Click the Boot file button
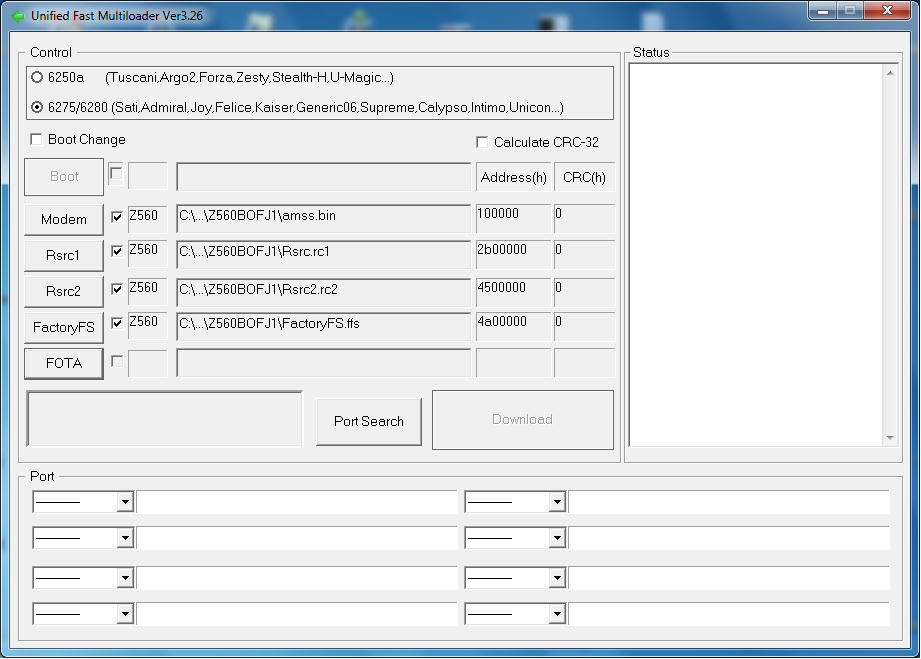 pyautogui.click(x=64, y=176)
